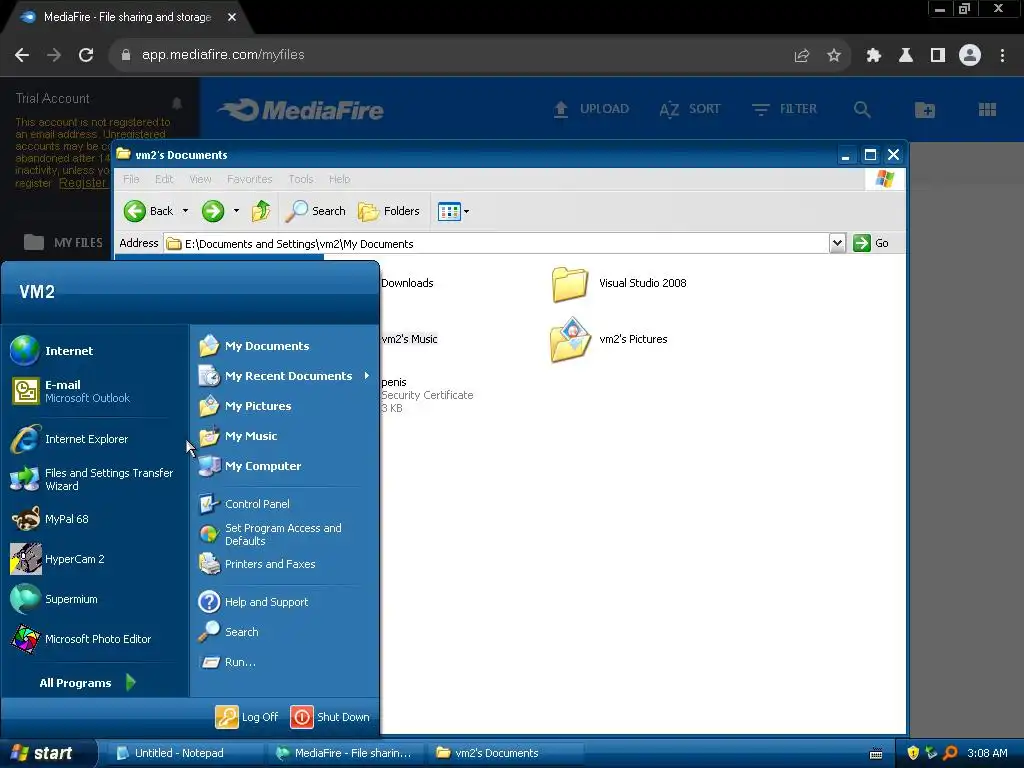Screen dimensions: 1024x768
Task: Go up one folder level
Action: [261, 211]
